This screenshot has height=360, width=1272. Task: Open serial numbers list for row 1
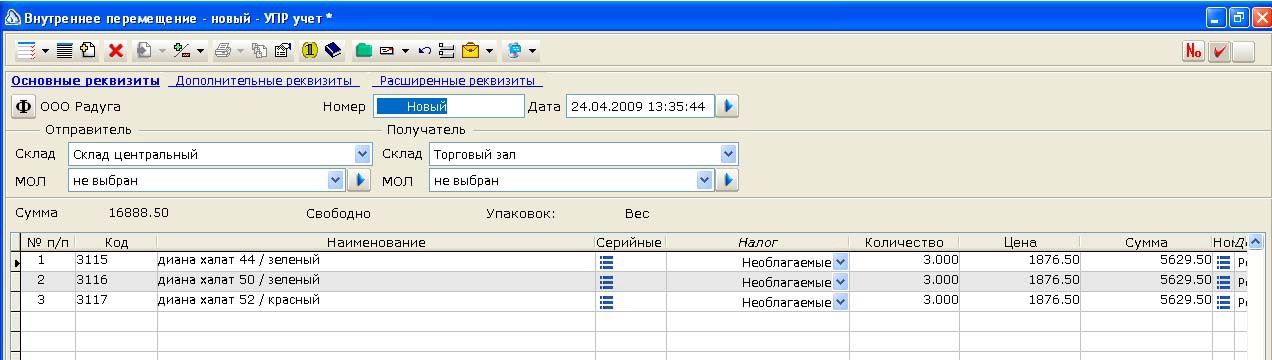pyautogui.click(x=606, y=261)
